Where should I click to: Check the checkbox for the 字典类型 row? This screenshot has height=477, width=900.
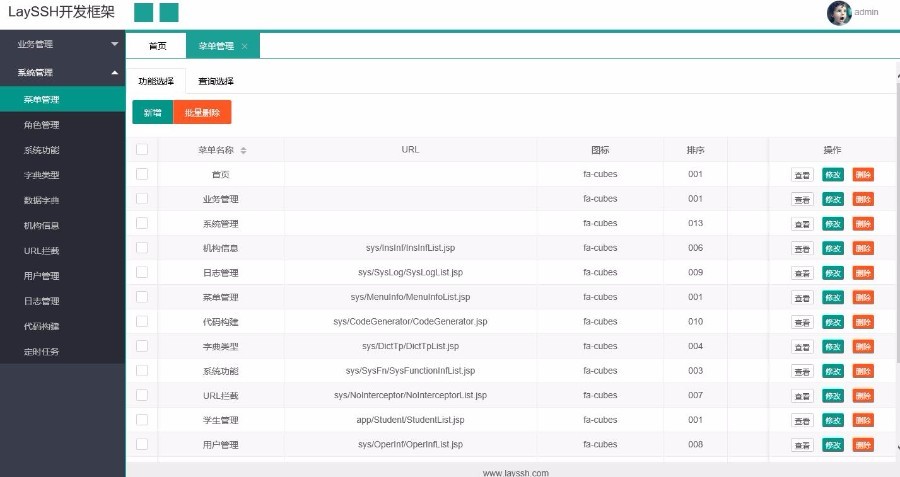click(x=142, y=346)
